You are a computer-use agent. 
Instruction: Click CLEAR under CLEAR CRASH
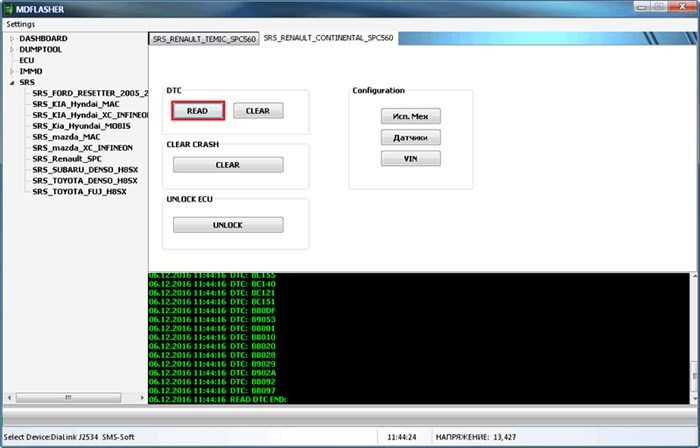click(228, 165)
